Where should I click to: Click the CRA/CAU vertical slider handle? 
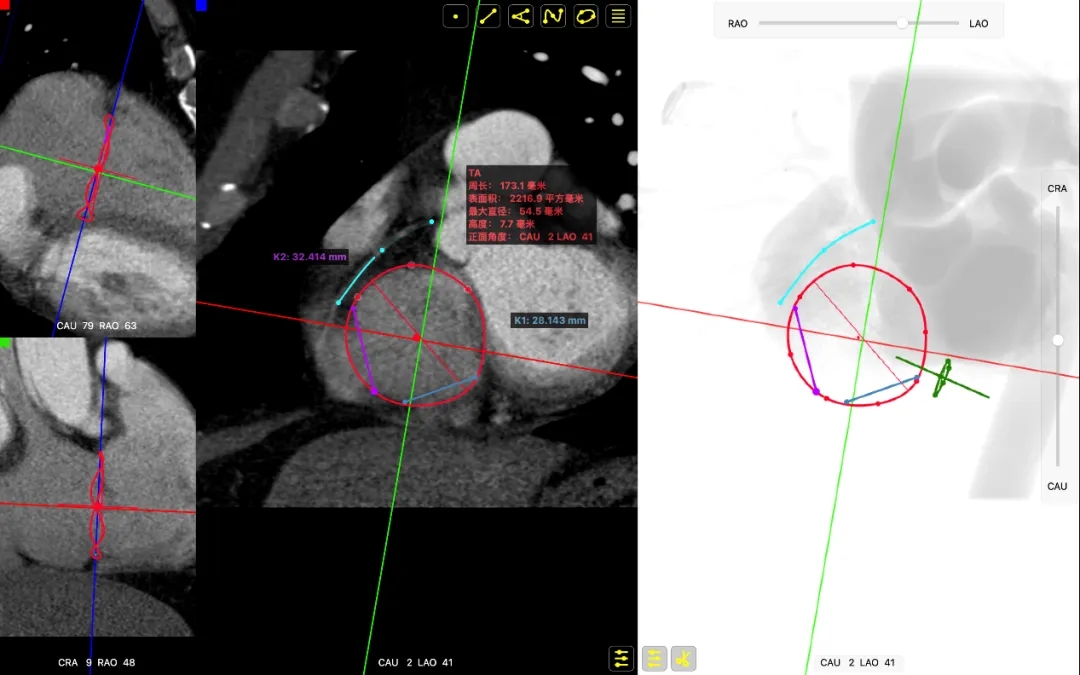coord(1058,340)
